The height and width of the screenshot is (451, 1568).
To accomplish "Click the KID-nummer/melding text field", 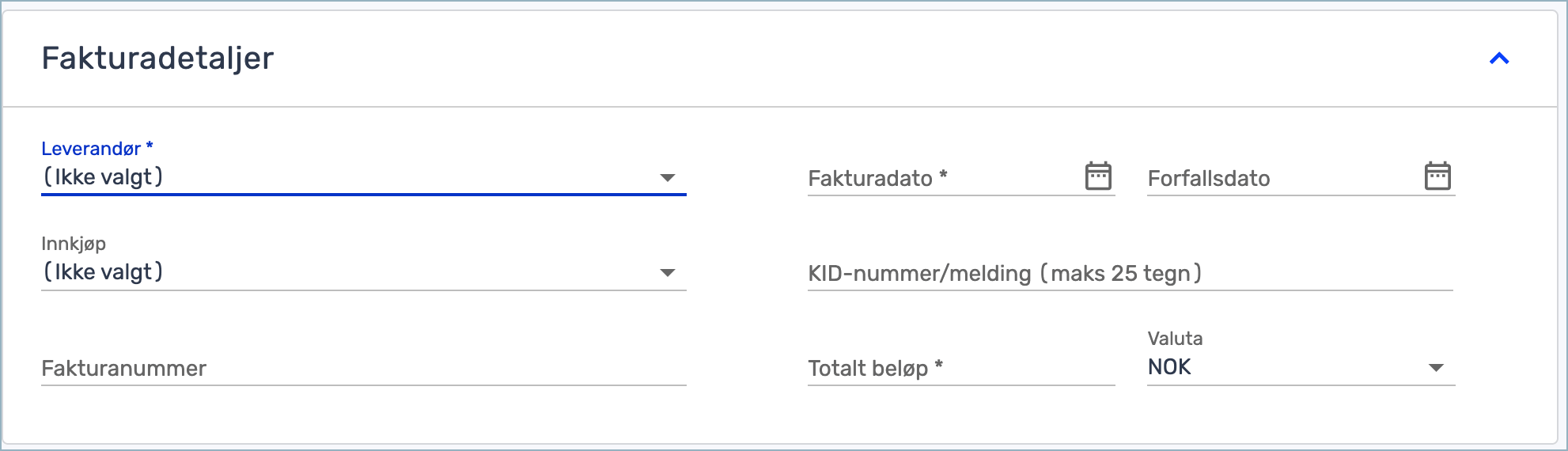I will coord(1131,273).
